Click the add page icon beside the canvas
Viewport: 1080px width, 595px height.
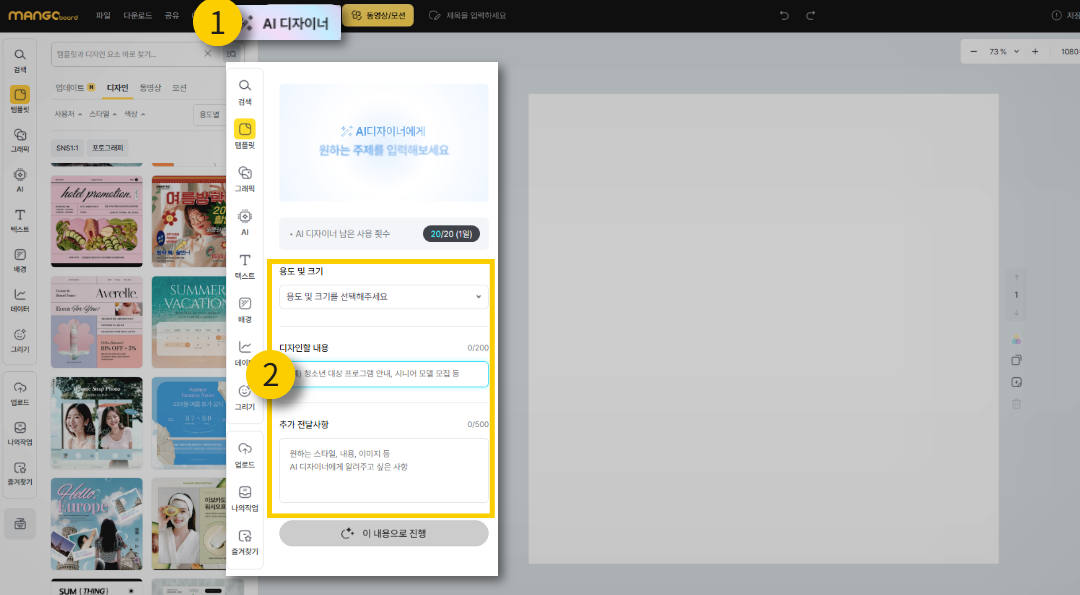(1016, 382)
